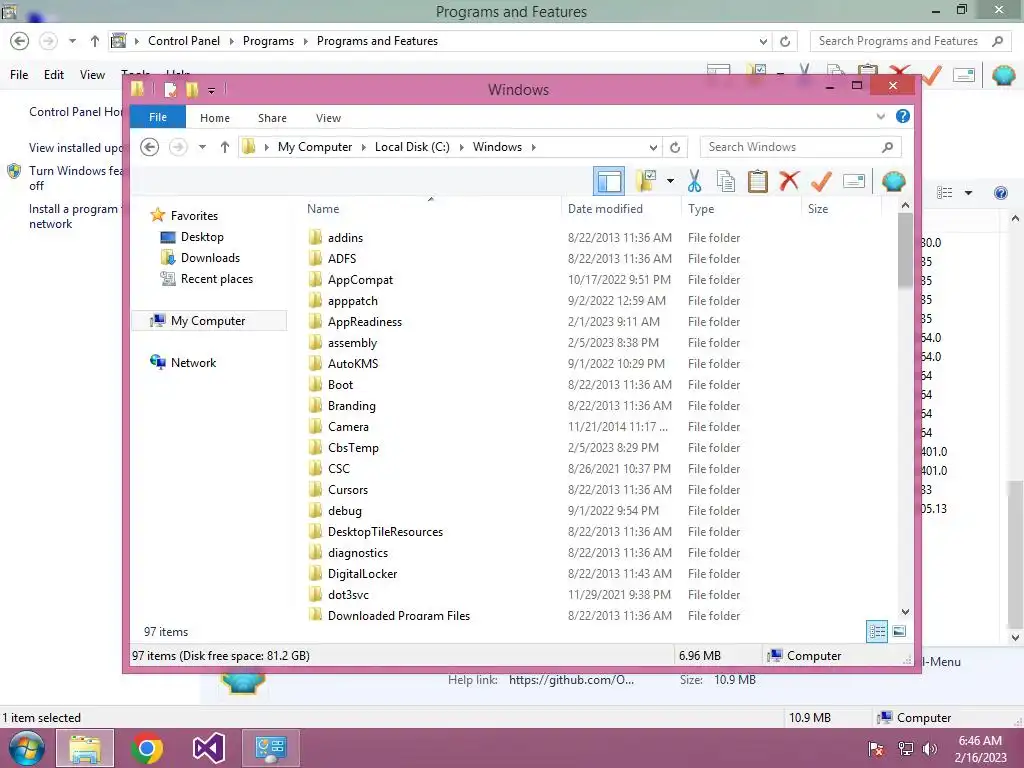Go up one folder level in Windows explorer
The image size is (1024, 768).
[225, 147]
